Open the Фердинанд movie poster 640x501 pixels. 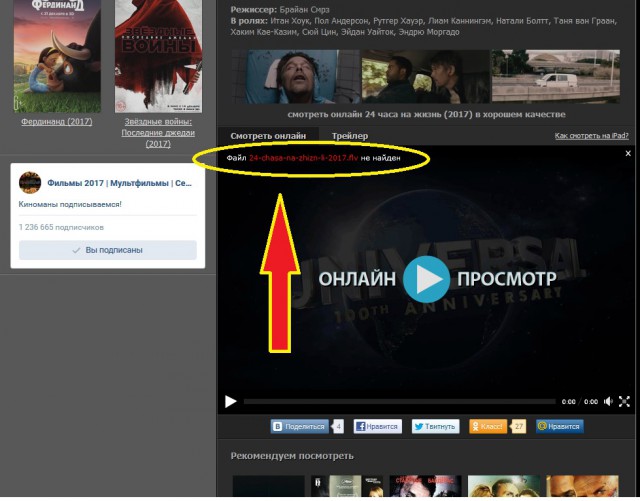tap(57, 56)
